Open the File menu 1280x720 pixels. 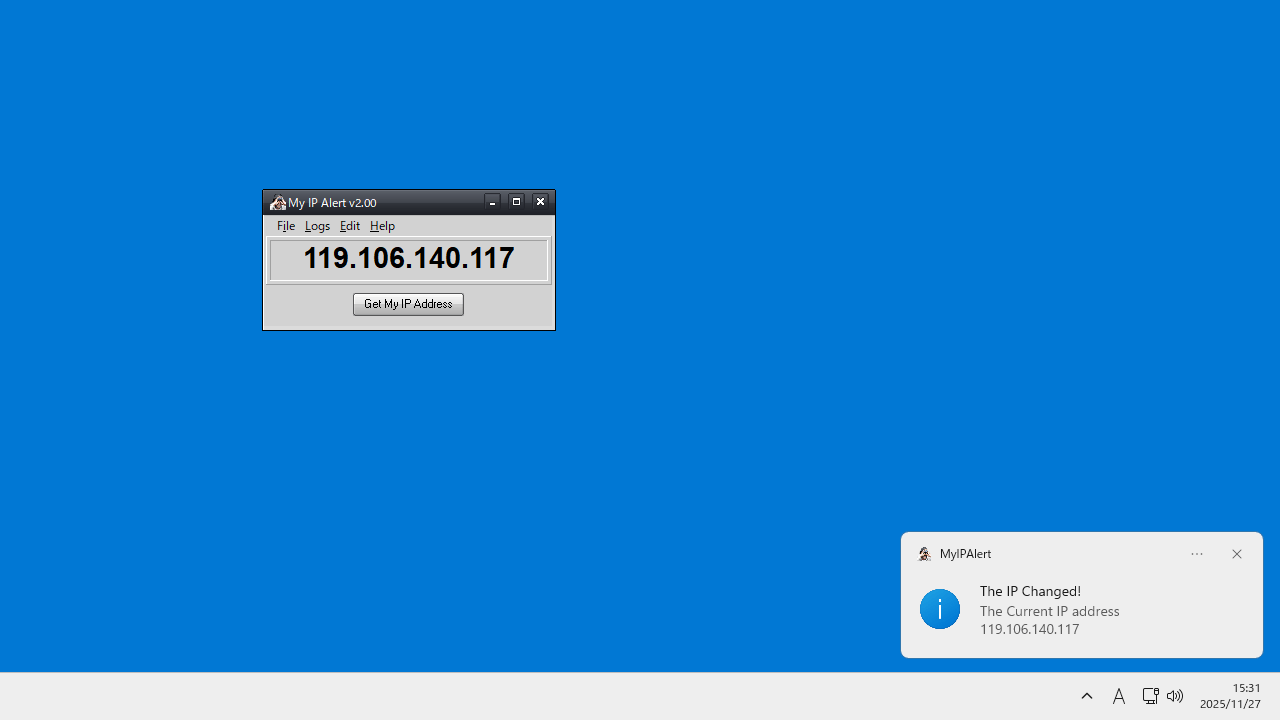[x=286, y=225]
